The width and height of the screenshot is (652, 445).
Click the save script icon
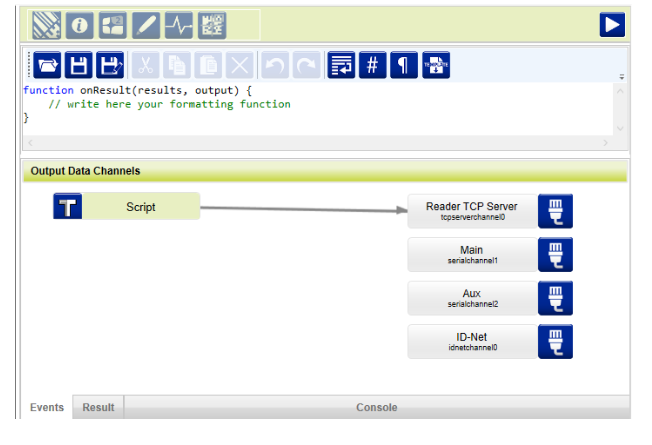(78, 66)
